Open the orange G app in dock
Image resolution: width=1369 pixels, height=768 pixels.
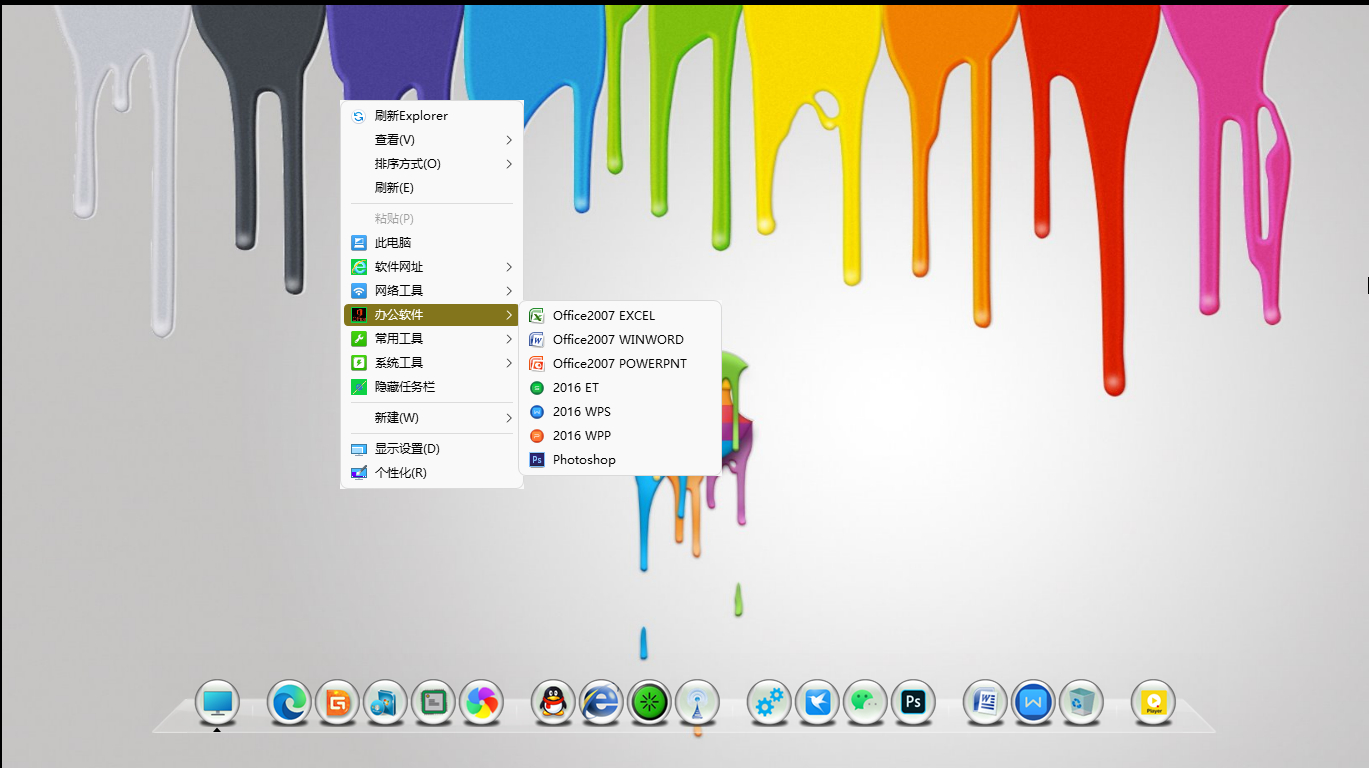click(x=337, y=703)
